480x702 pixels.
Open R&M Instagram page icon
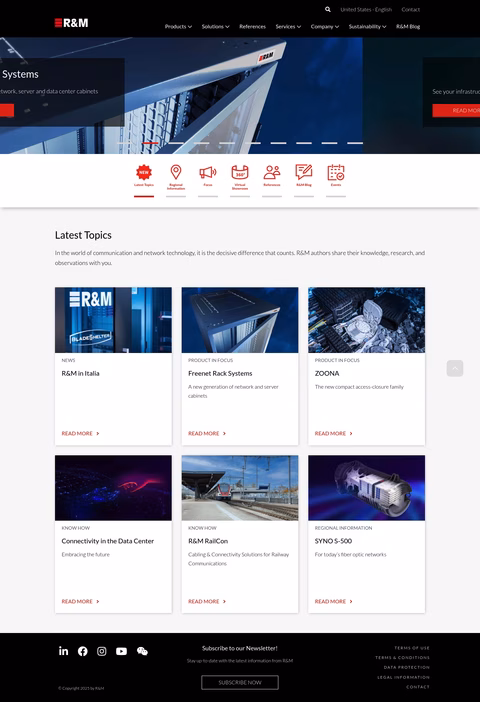[102, 651]
